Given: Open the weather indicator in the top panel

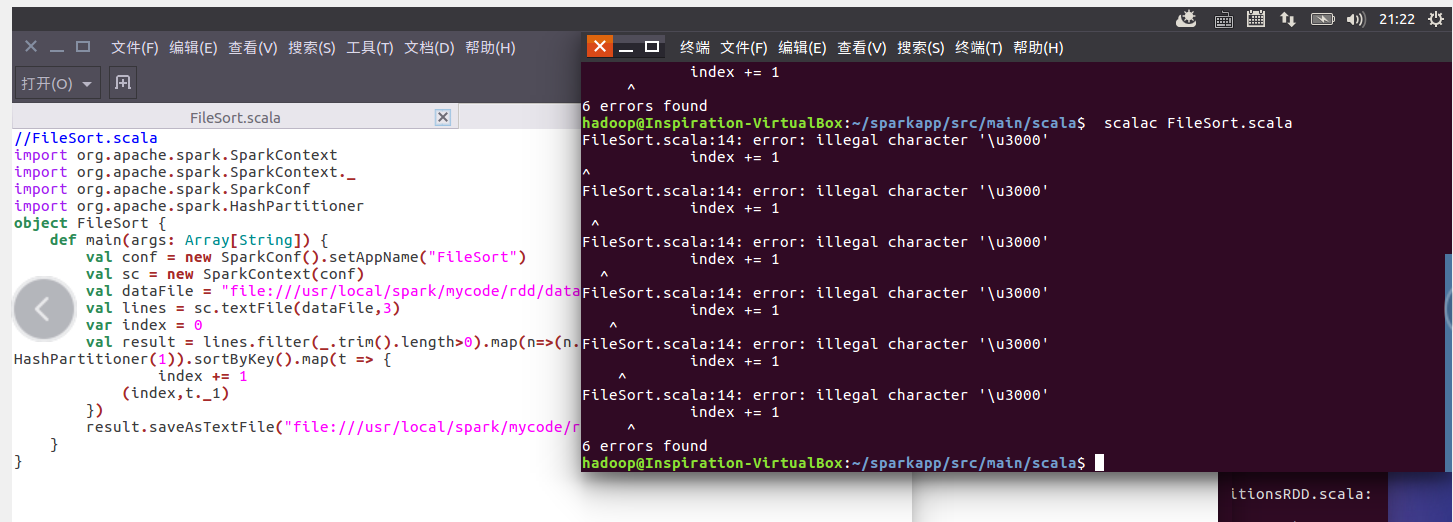Looking at the screenshot, I should pyautogui.click(x=1187, y=18).
